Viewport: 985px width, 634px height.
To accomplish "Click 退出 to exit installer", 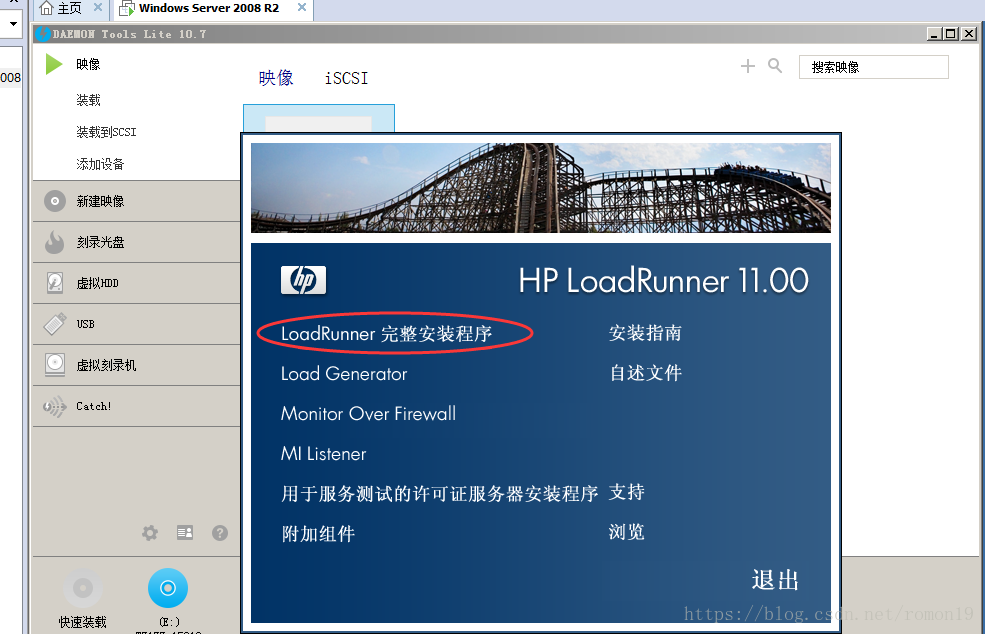I will click(775, 579).
